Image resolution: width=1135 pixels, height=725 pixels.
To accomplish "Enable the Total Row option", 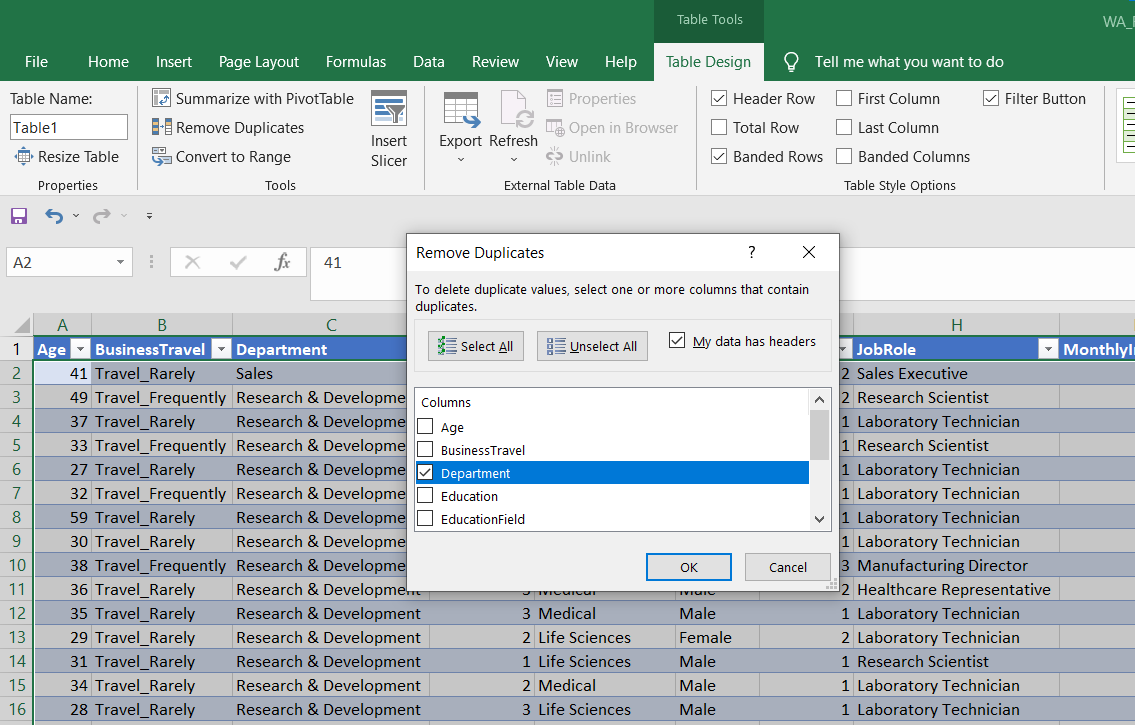I will [x=719, y=127].
